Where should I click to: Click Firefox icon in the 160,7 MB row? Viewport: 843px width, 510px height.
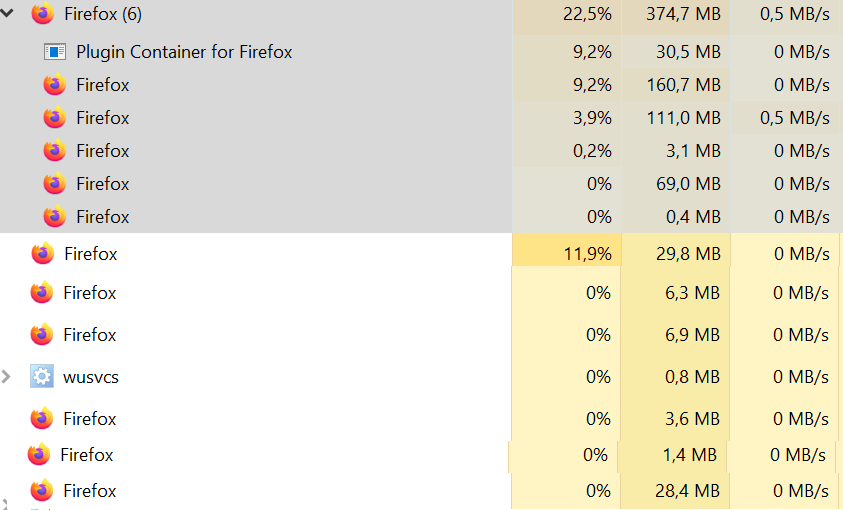[54, 85]
